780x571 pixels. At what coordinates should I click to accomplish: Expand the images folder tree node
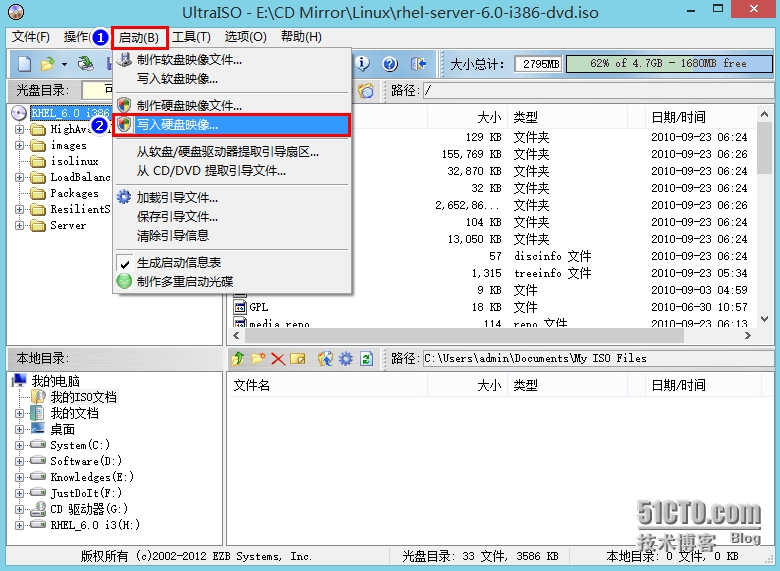(19, 145)
